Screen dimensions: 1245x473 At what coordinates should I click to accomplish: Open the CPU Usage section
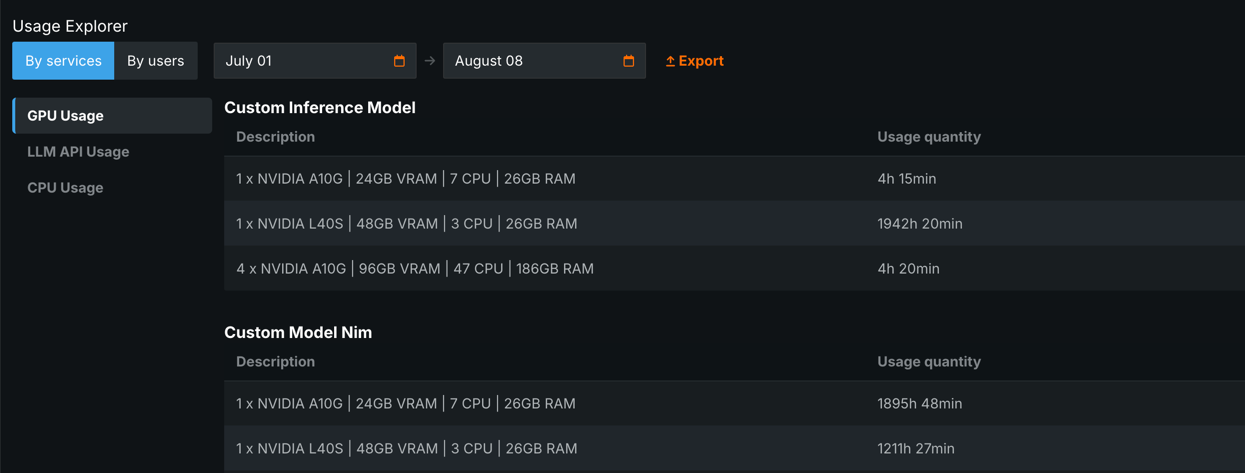(x=65, y=188)
